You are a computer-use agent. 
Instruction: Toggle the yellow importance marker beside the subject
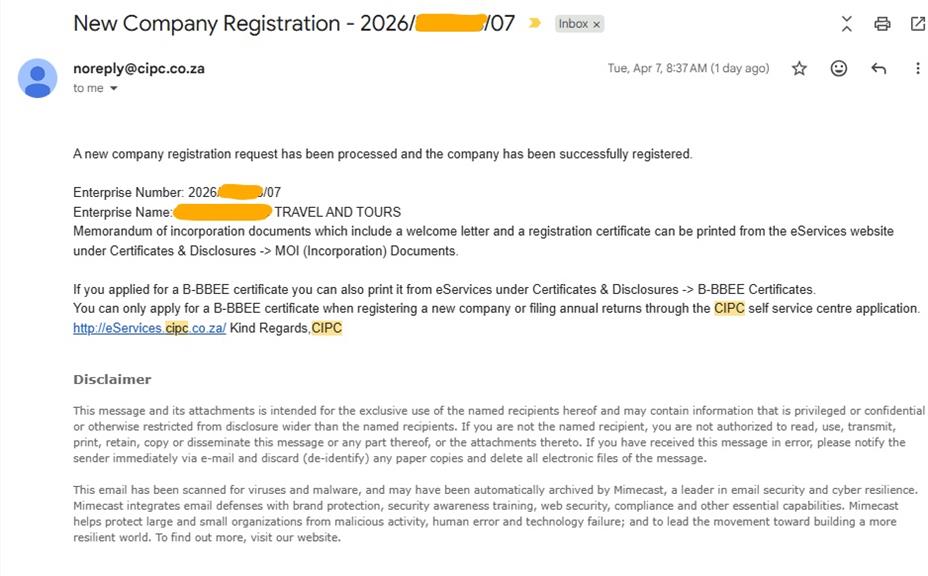(535, 23)
